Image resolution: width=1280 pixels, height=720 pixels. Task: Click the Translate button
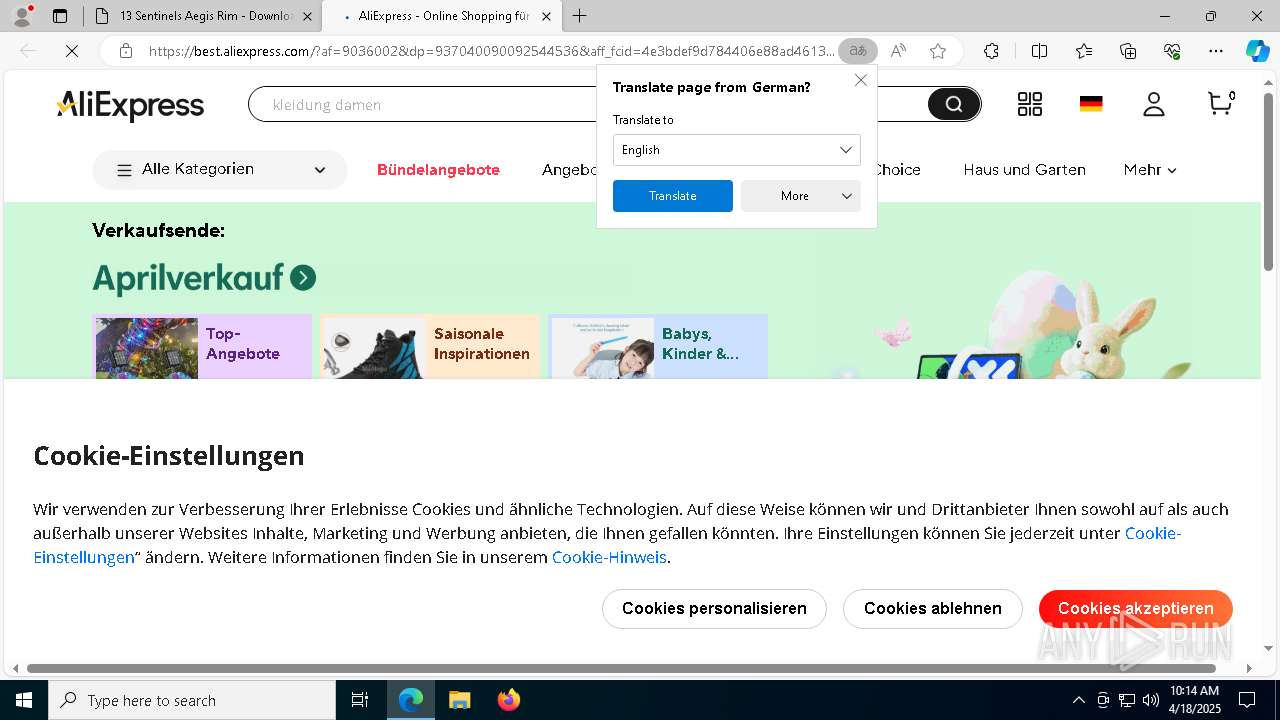[x=672, y=196]
